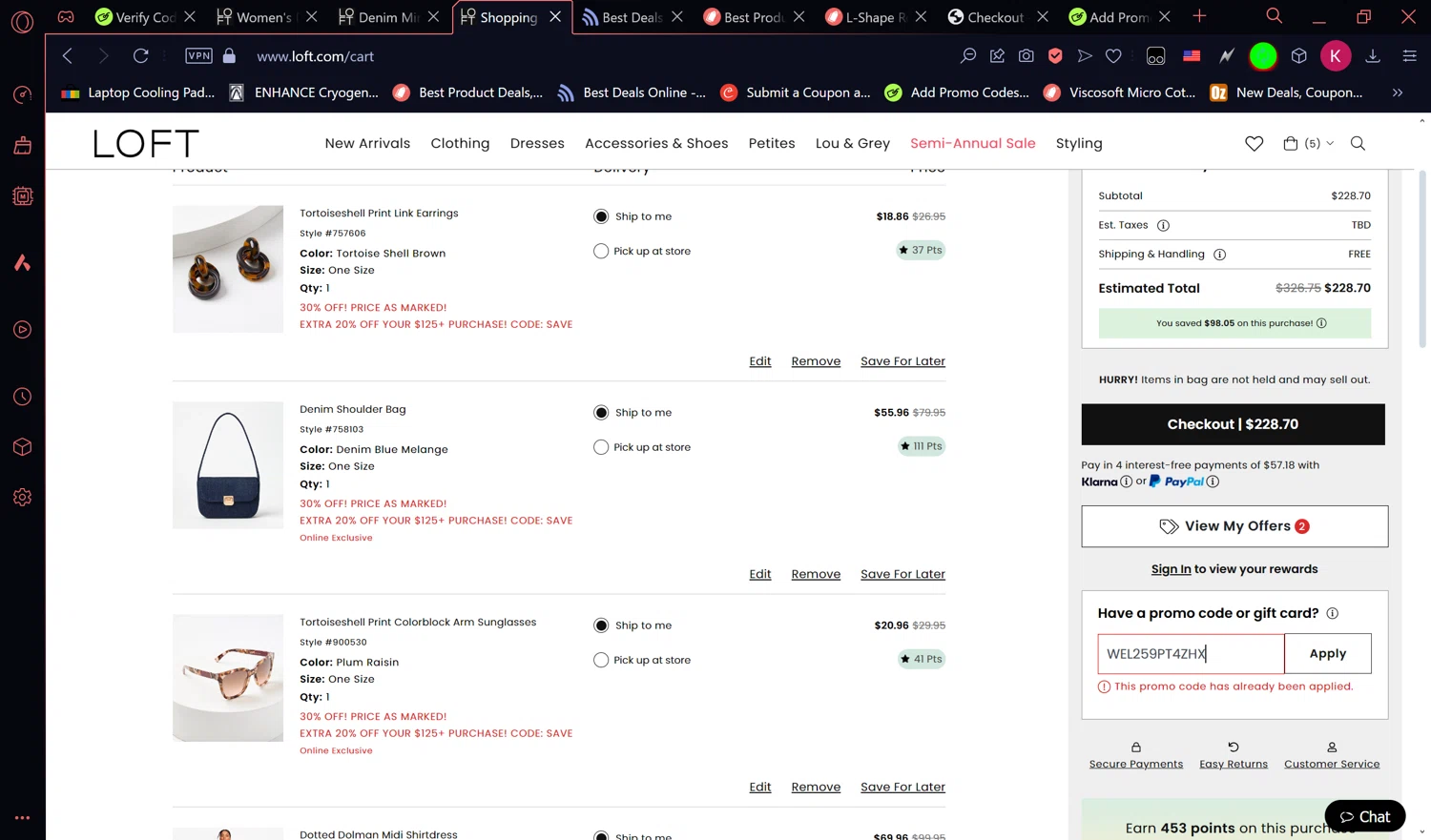
Task: Click the browser downloads arrow icon
Action: pos(1373,56)
